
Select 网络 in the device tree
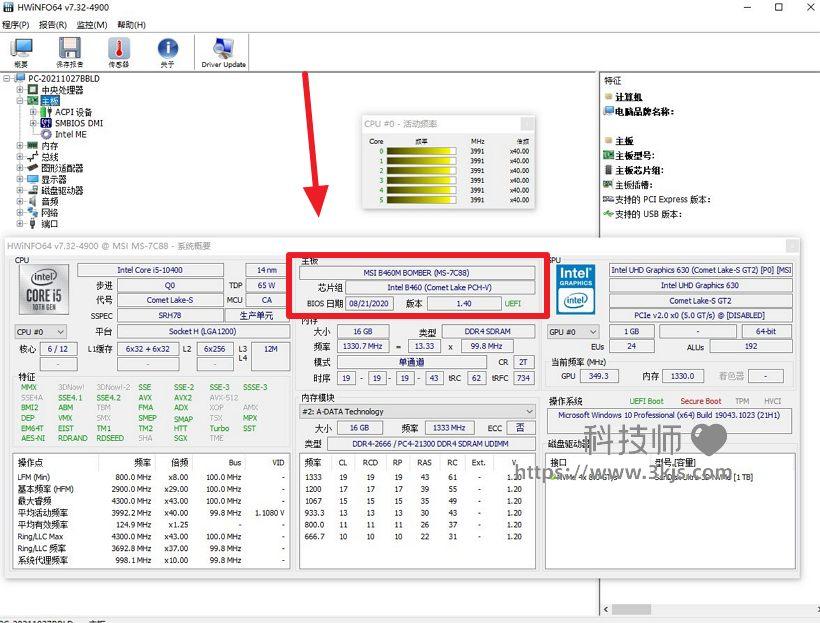point(50,212)
